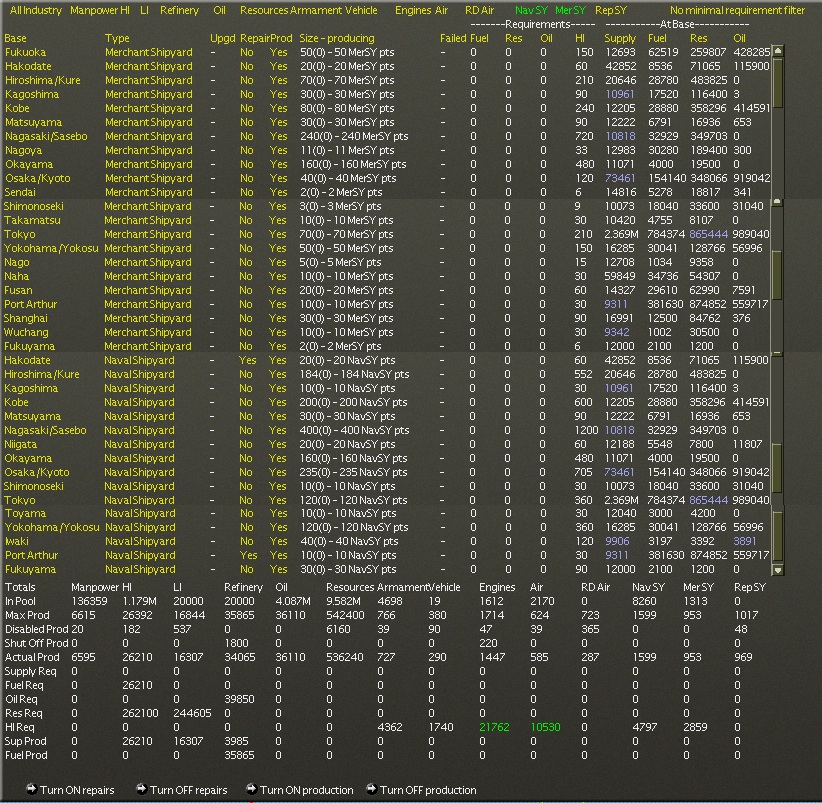The width and height of the screenshot is (822, 803).
Task: Open Iwaki base entry
Action: click(x=17, y=541)
